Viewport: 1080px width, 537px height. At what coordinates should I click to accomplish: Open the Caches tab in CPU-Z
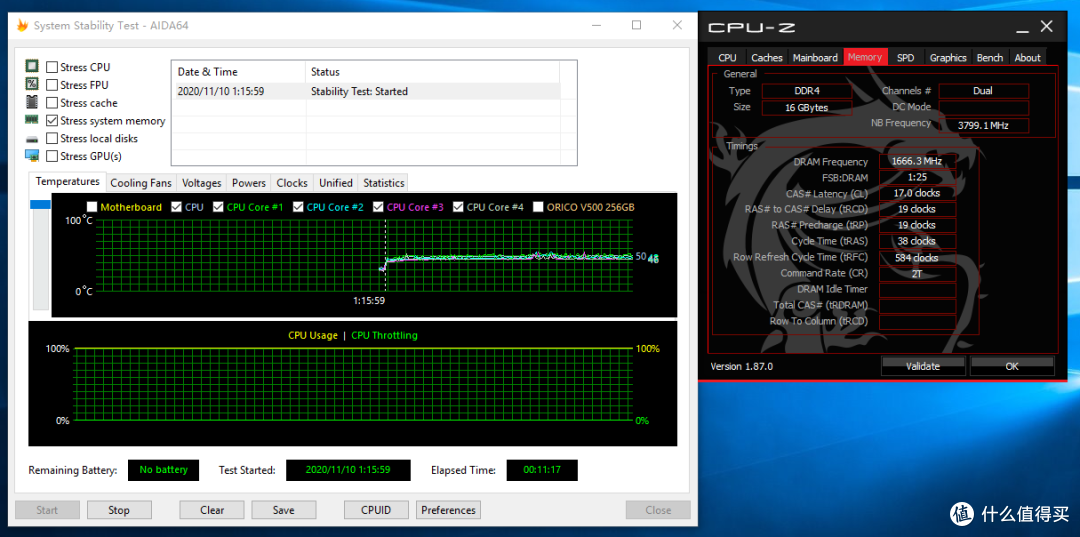tap(767, 58)
